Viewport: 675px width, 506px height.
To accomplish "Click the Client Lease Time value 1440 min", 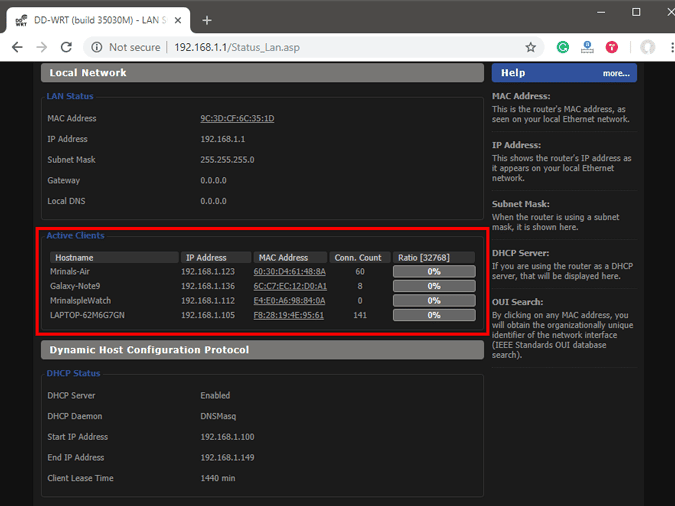I will 218,478.
